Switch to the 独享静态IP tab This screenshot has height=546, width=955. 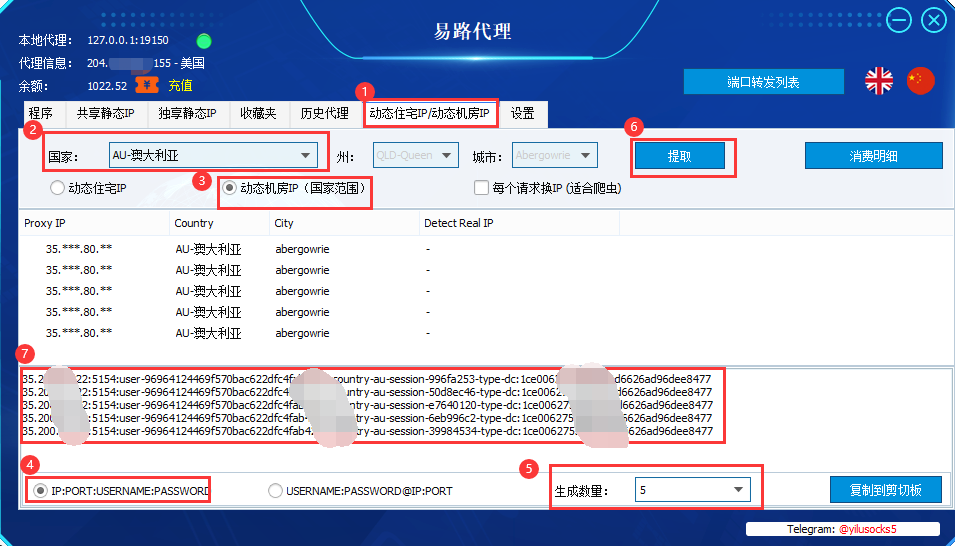[187, 114]
